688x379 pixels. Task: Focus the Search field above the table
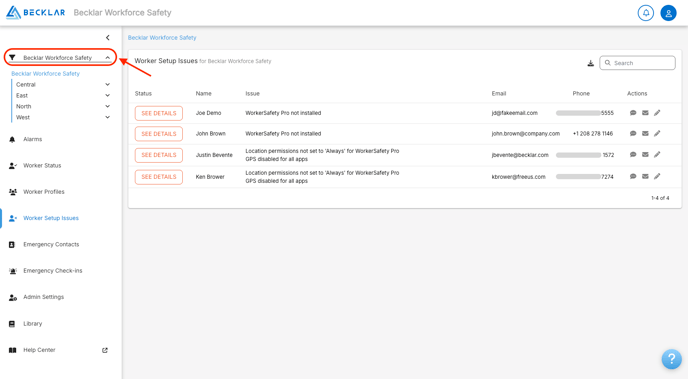click(x=638, y=63)
